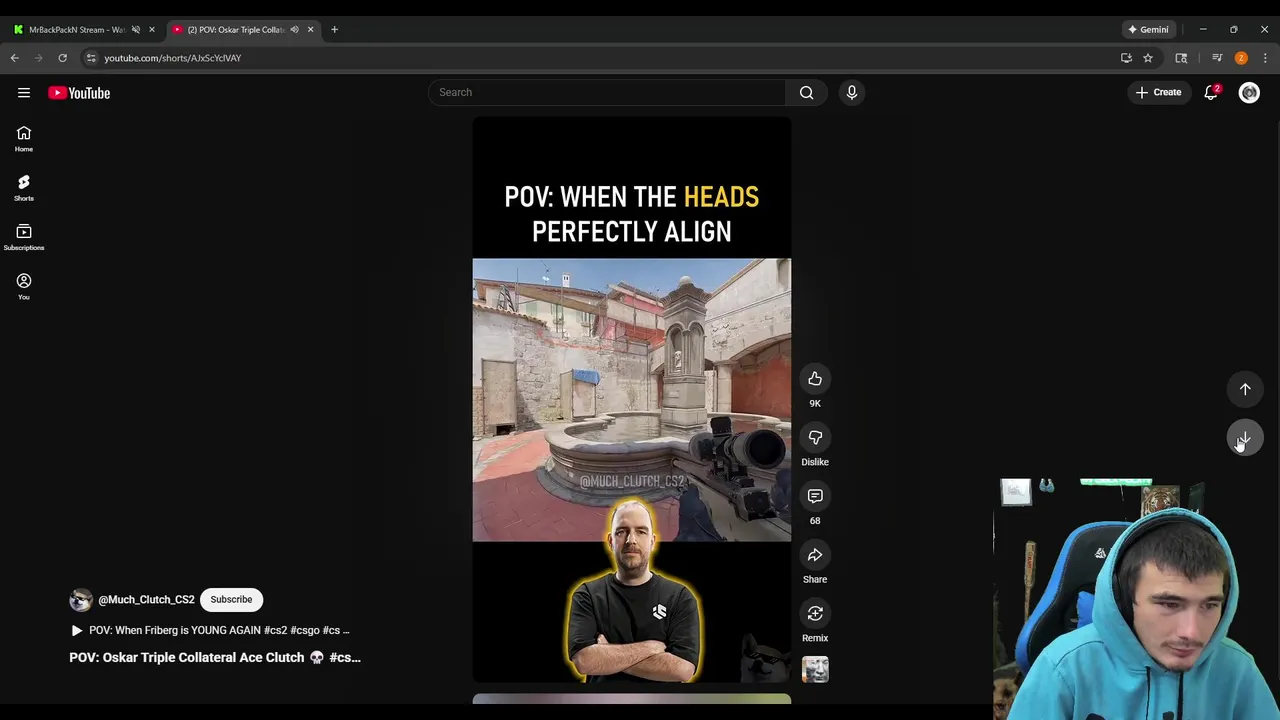Remix this short
This screenshot has width=1280, height=720.
[x=815, y=614]
